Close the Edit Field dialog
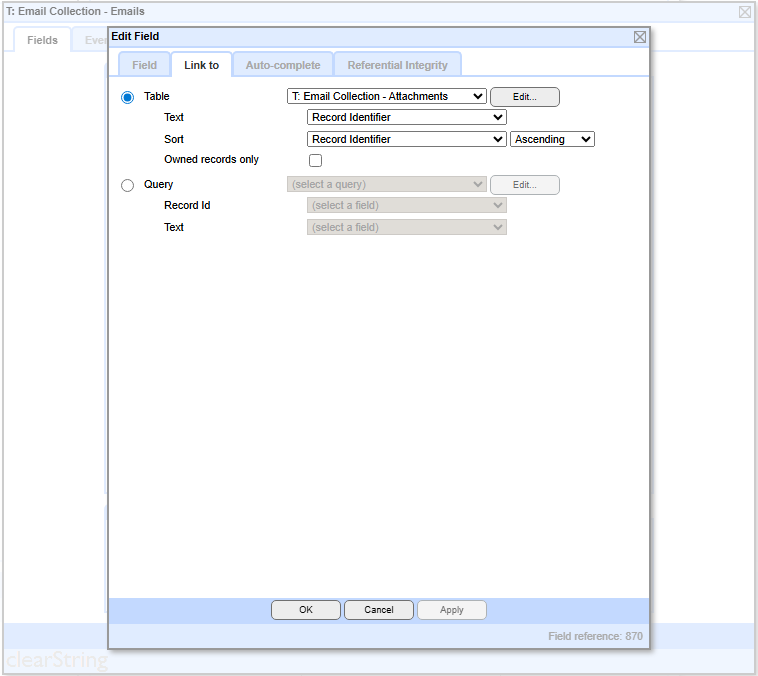The width and height of the screenshot is (758, 676). tap(640, 37)
